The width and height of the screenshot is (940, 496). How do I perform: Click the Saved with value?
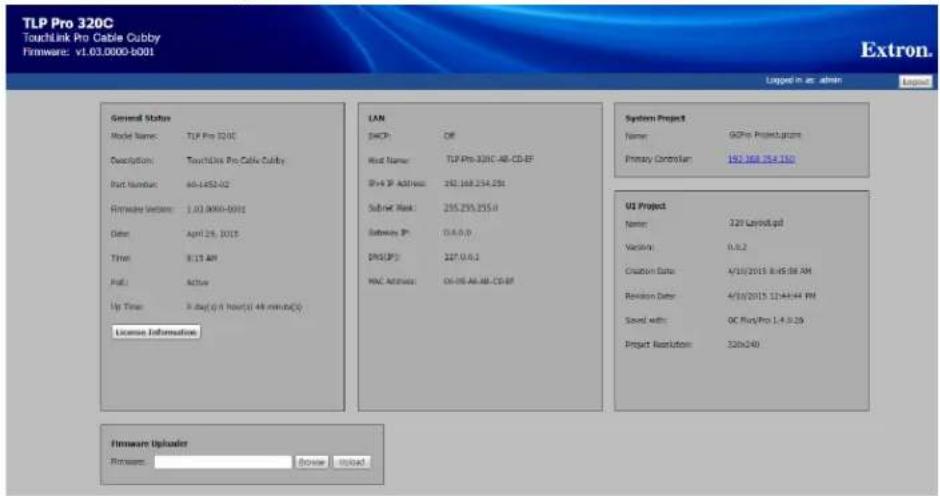coord(766,320)
